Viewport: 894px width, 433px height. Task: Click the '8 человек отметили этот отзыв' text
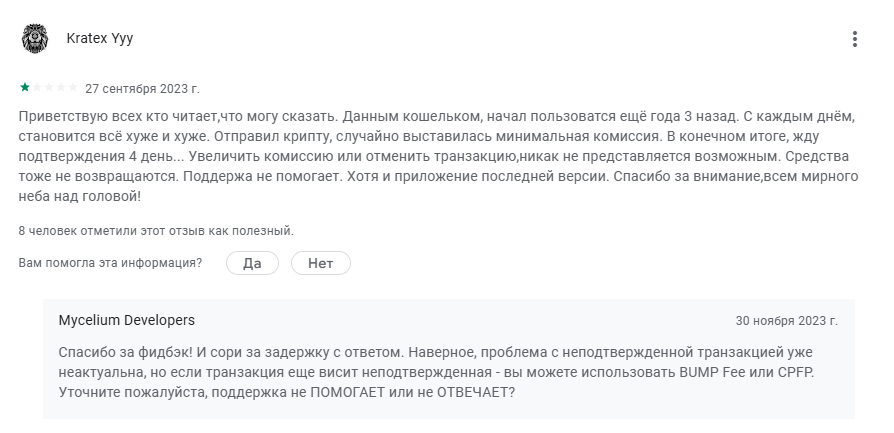point(156,231)
